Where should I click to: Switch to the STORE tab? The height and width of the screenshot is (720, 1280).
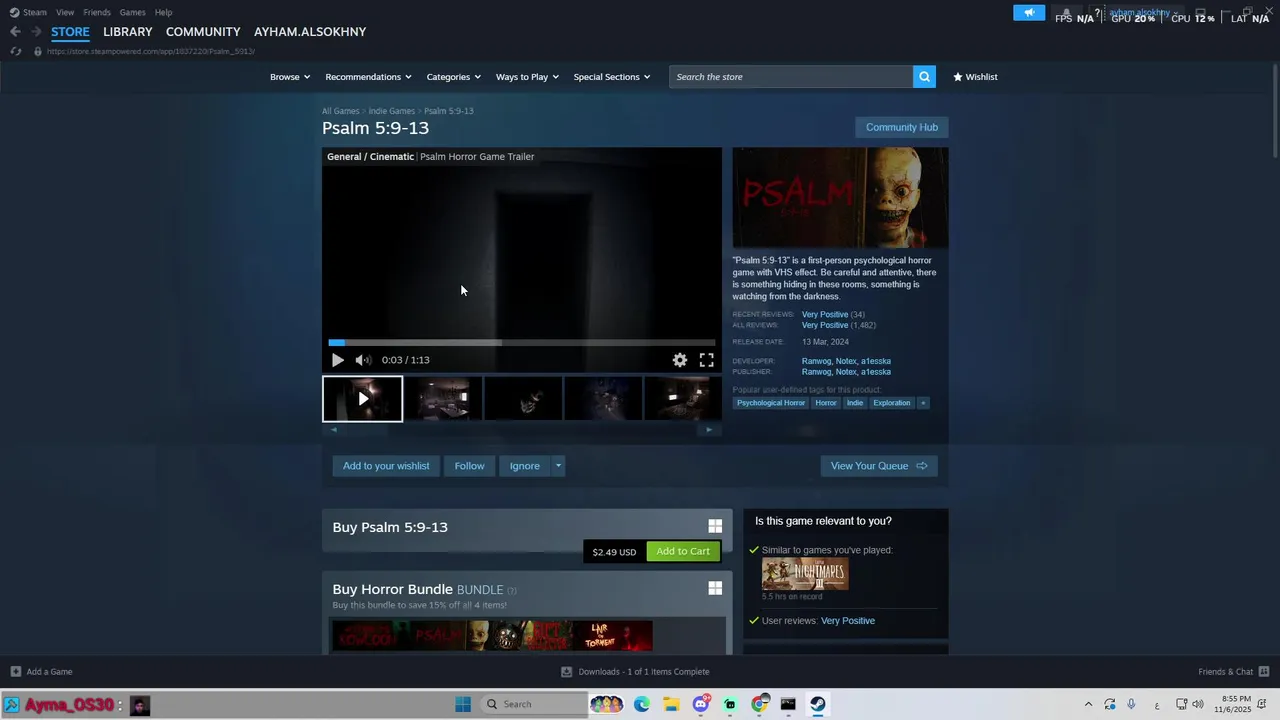70,32
